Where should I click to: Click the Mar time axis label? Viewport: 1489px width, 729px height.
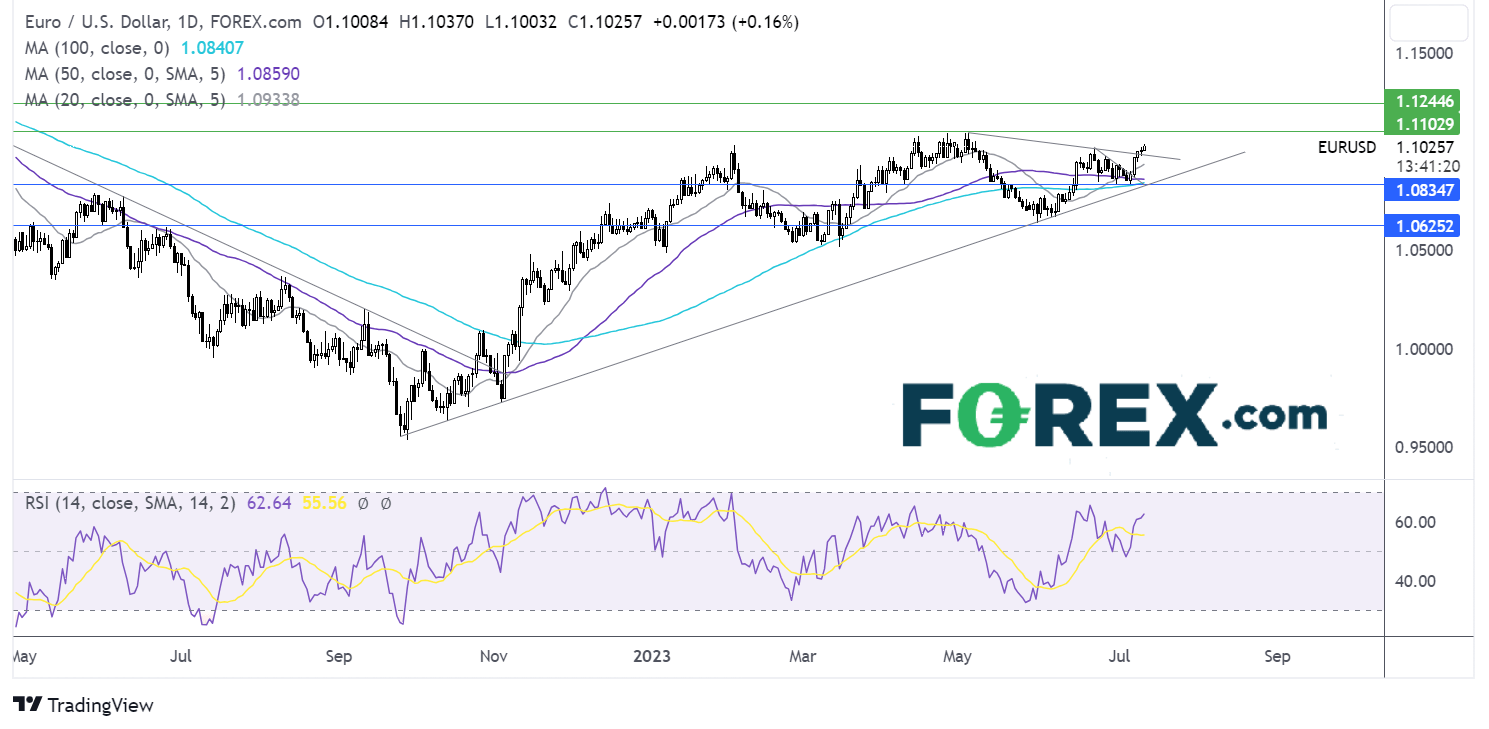tap(804, 657)
